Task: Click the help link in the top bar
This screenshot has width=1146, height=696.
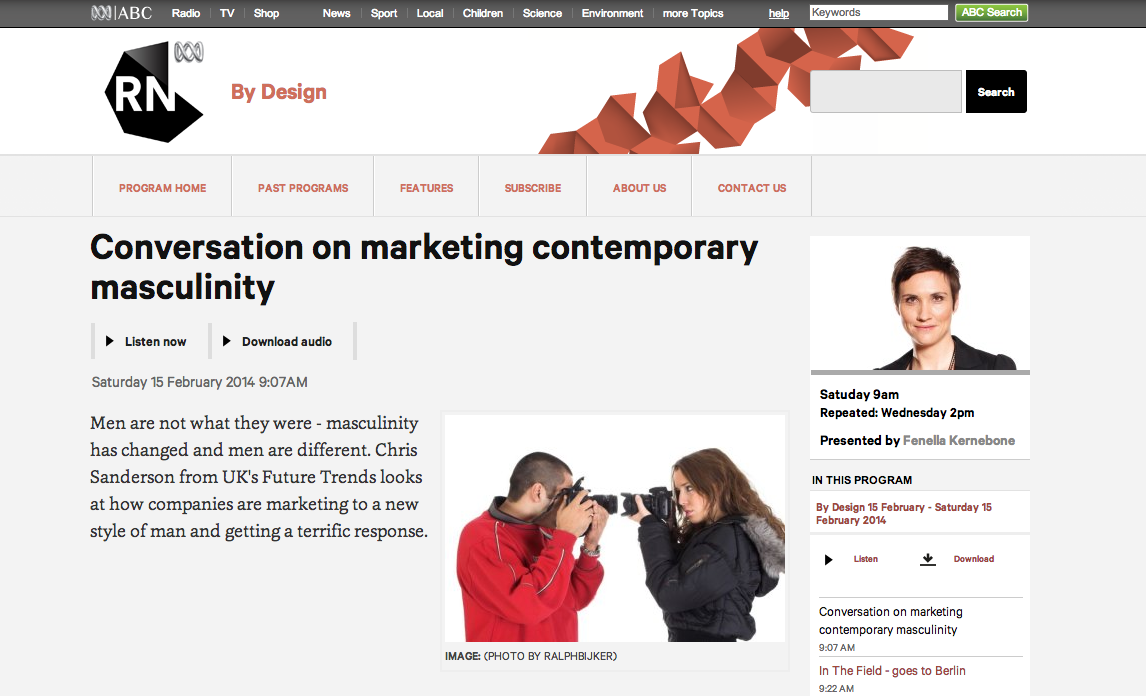Action: coord(778,13)
